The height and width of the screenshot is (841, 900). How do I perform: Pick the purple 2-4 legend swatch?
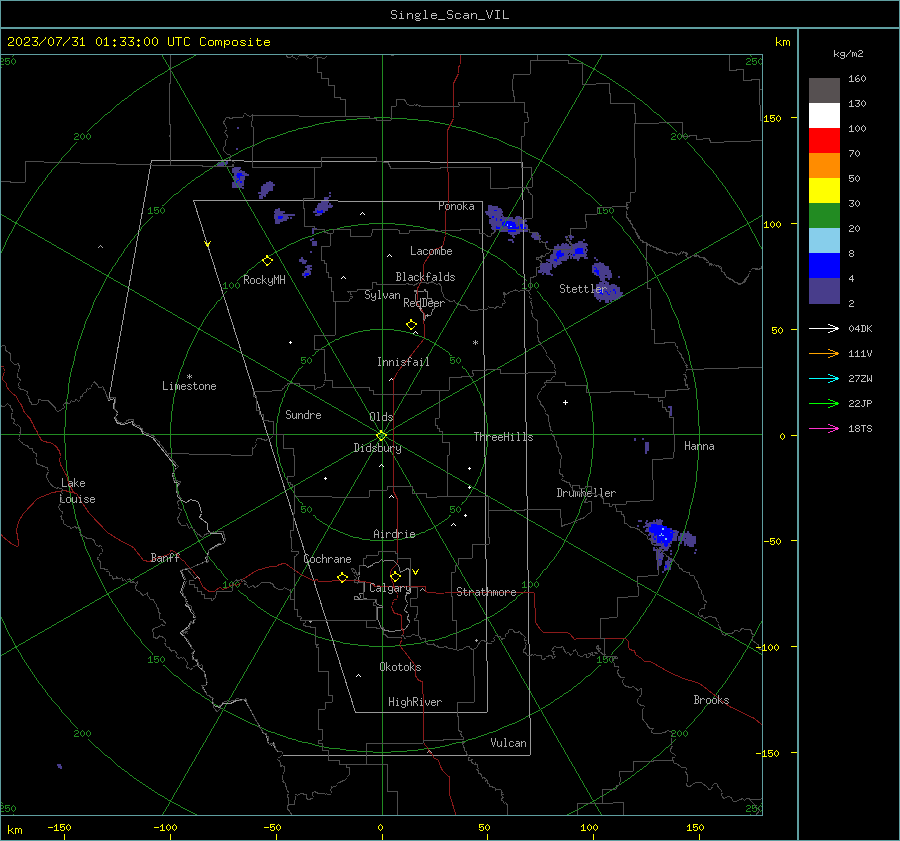(824, 290)
